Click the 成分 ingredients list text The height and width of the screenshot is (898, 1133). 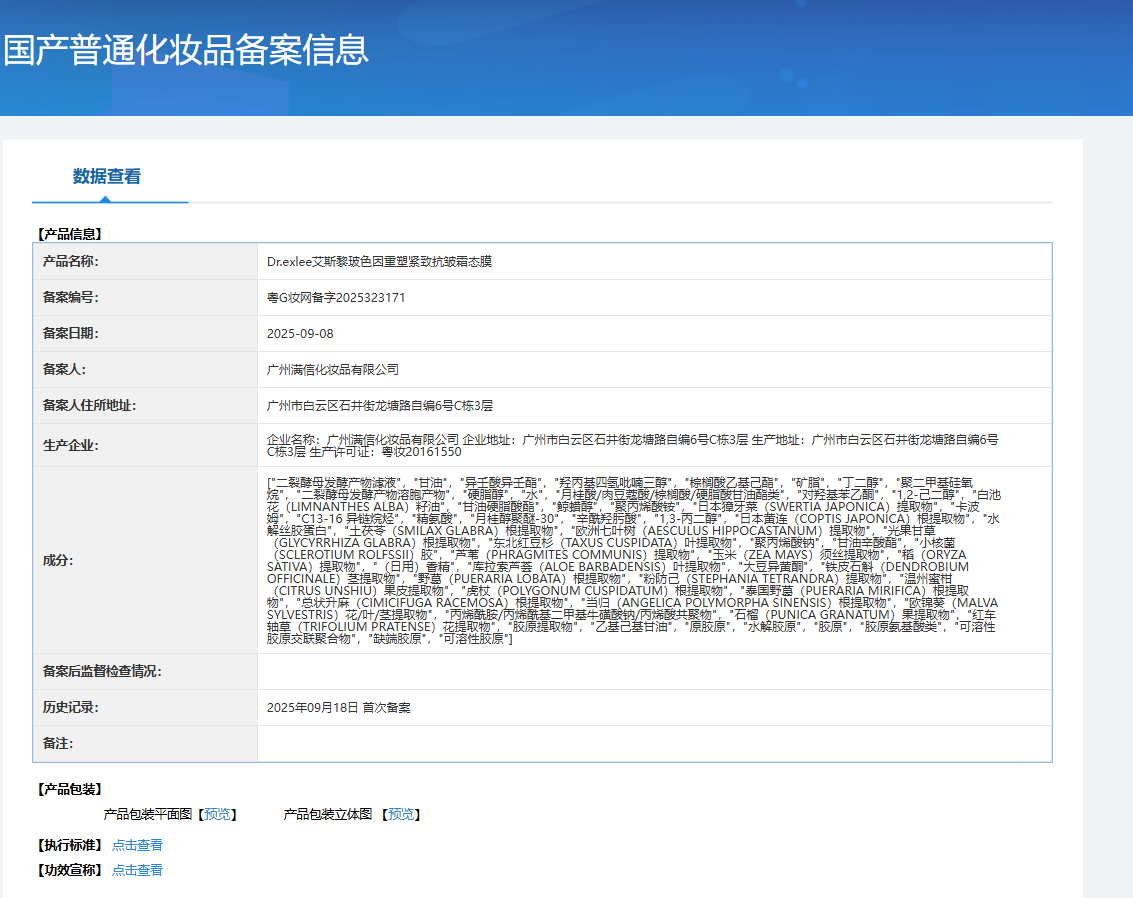tap(634, 560)
